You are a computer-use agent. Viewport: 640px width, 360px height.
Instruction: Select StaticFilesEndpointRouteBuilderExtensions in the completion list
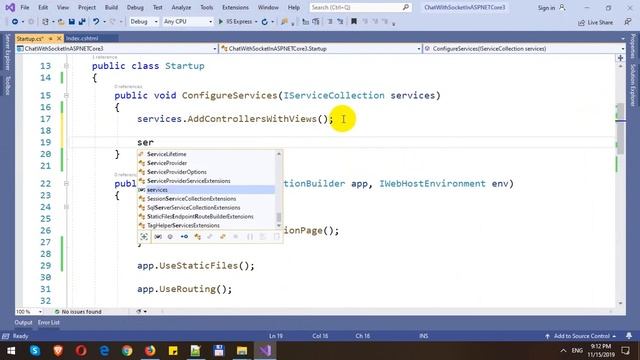pyautogui.click(x=207, y=217)
